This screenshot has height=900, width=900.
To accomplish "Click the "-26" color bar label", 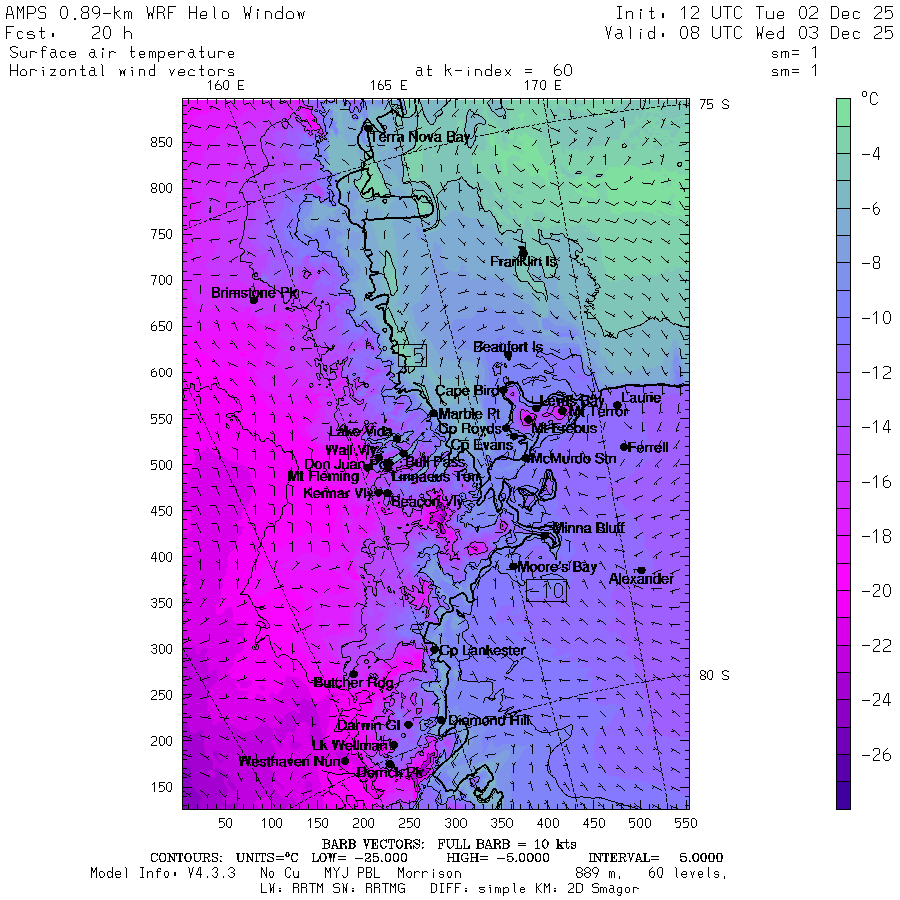I will (x=876, y=755).
